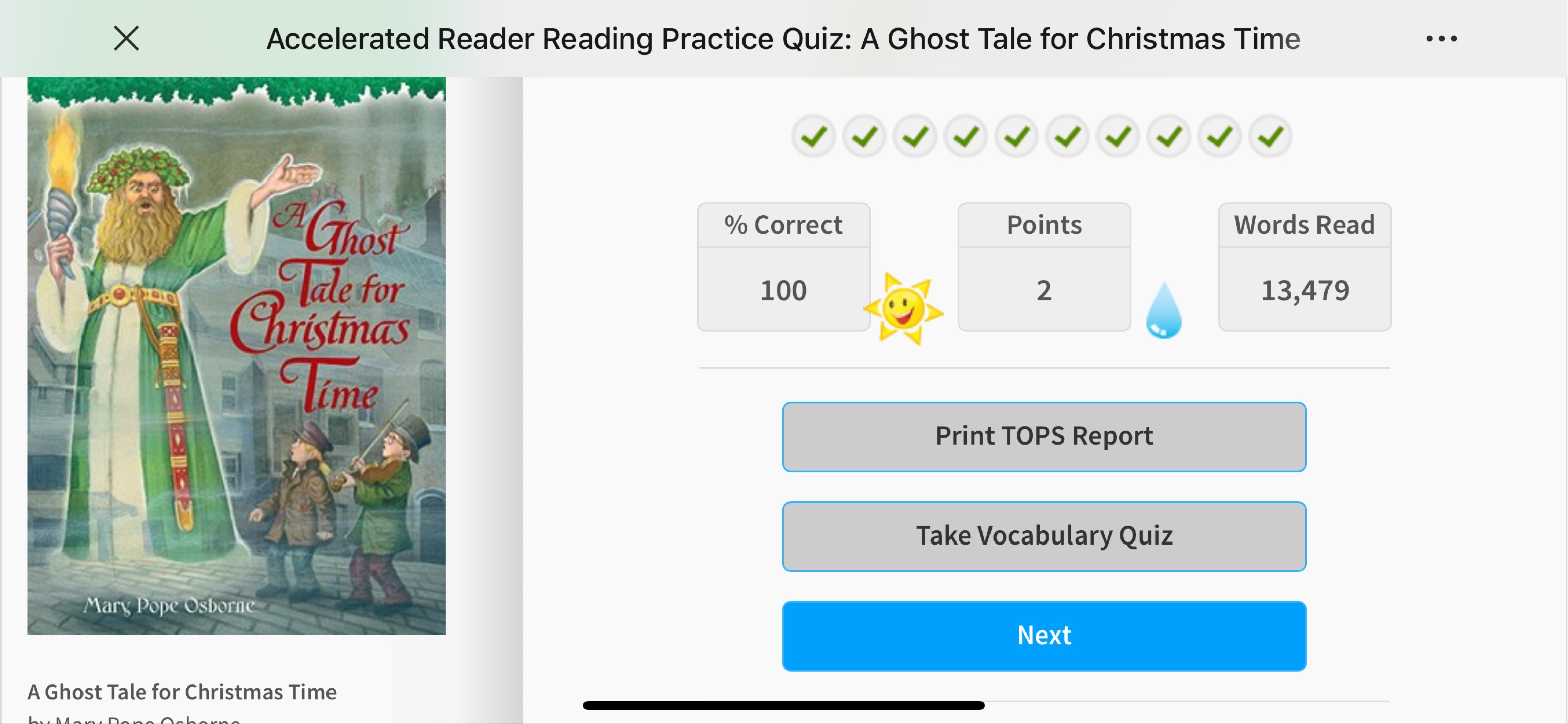Select the third green checkmark circle
1568x724 pixels.
click(x=915, y=136)
